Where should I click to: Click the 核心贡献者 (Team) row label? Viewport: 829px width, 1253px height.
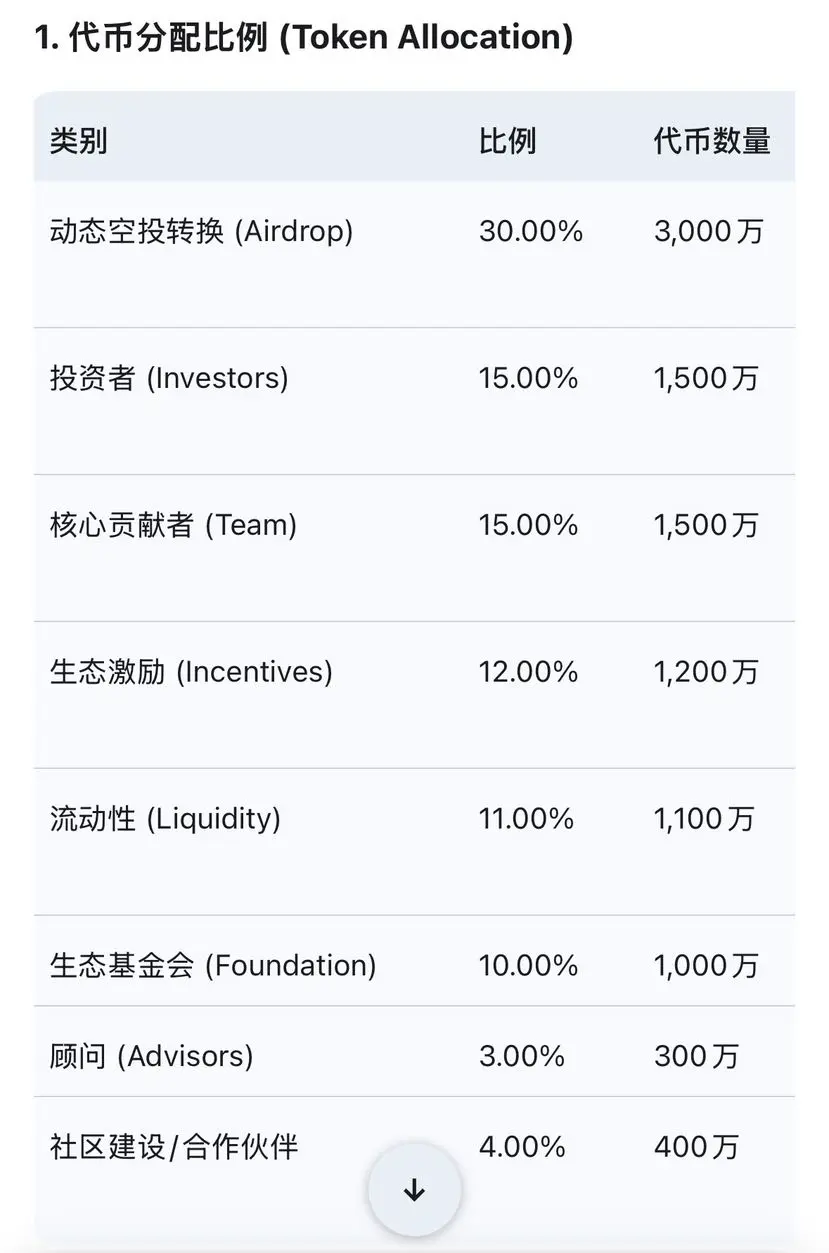173,525
